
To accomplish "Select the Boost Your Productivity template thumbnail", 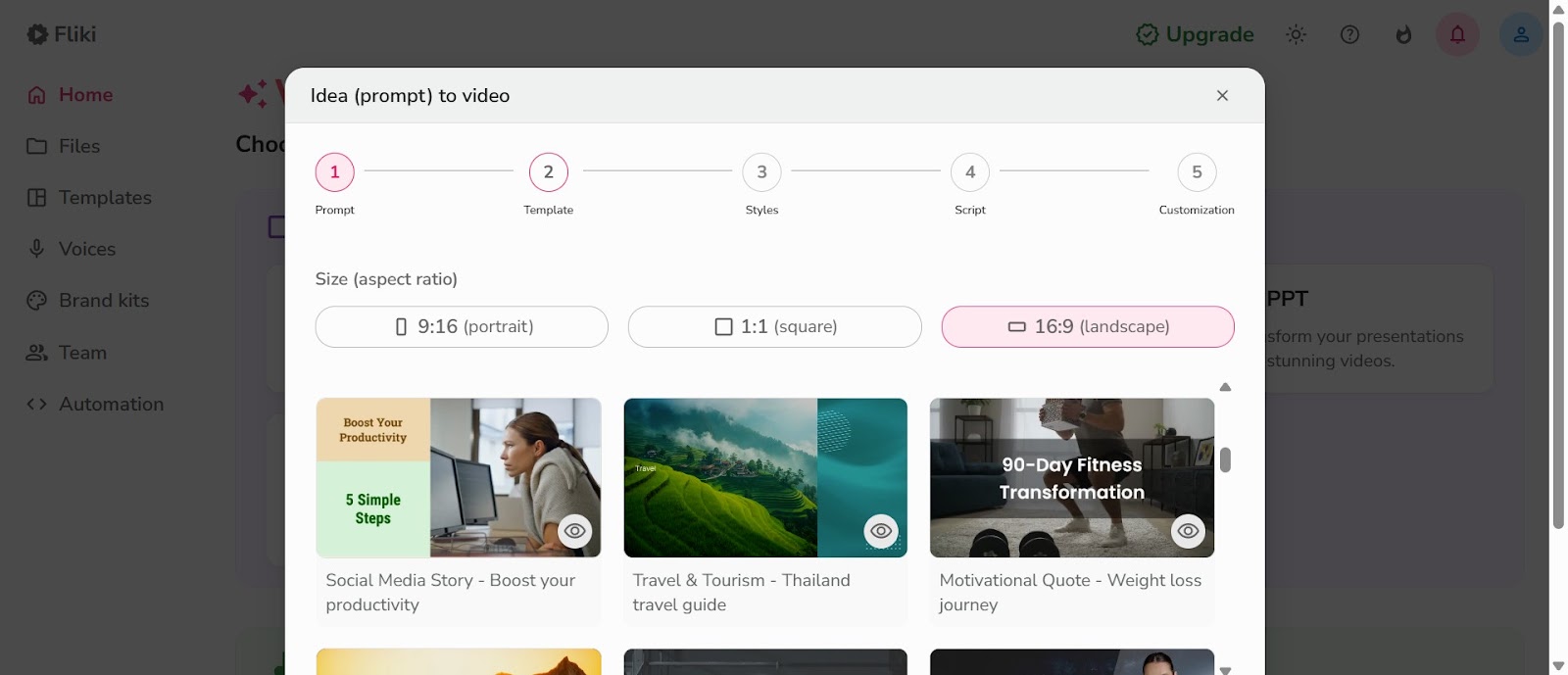I will (459, 477).
